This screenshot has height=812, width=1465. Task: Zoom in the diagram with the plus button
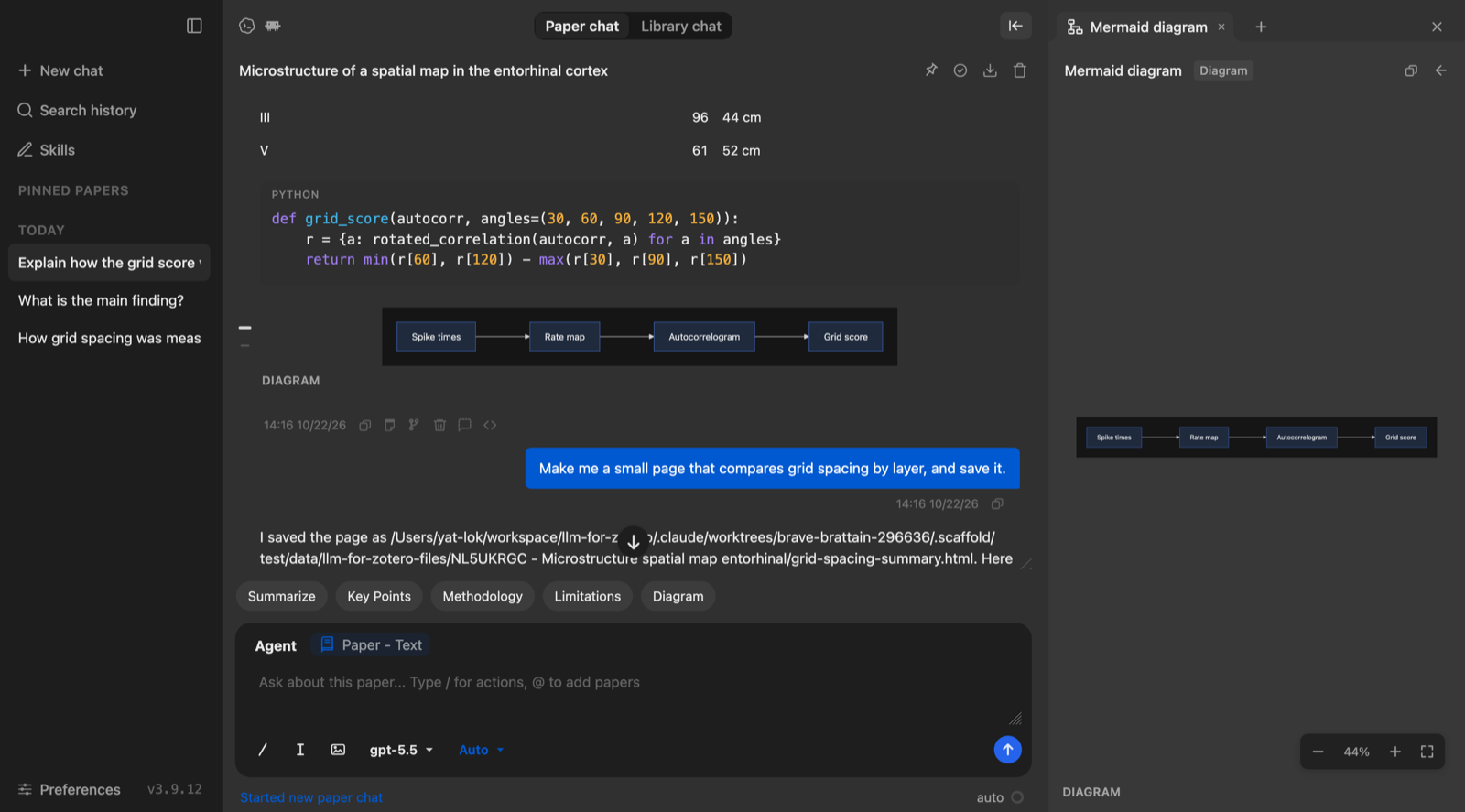[x=1395, y=752]
